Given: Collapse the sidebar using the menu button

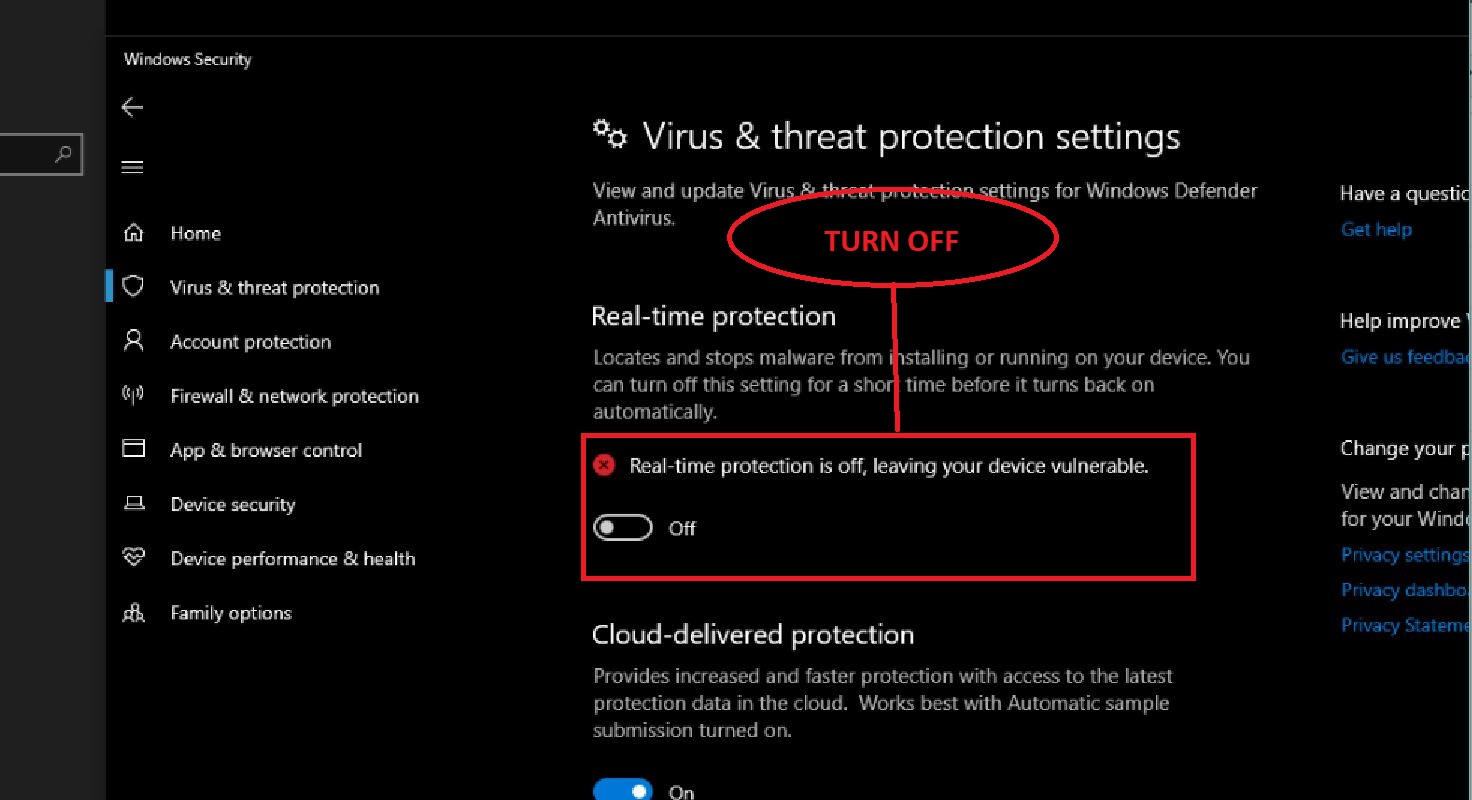Looking at the screenshot, I should 132,166.
